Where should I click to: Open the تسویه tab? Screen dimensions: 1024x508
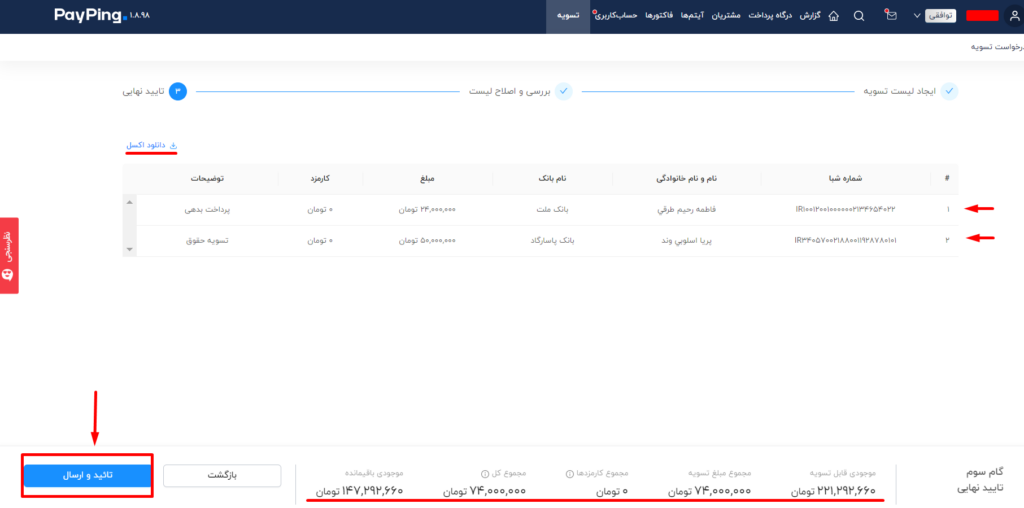click(x=568, y=16)
